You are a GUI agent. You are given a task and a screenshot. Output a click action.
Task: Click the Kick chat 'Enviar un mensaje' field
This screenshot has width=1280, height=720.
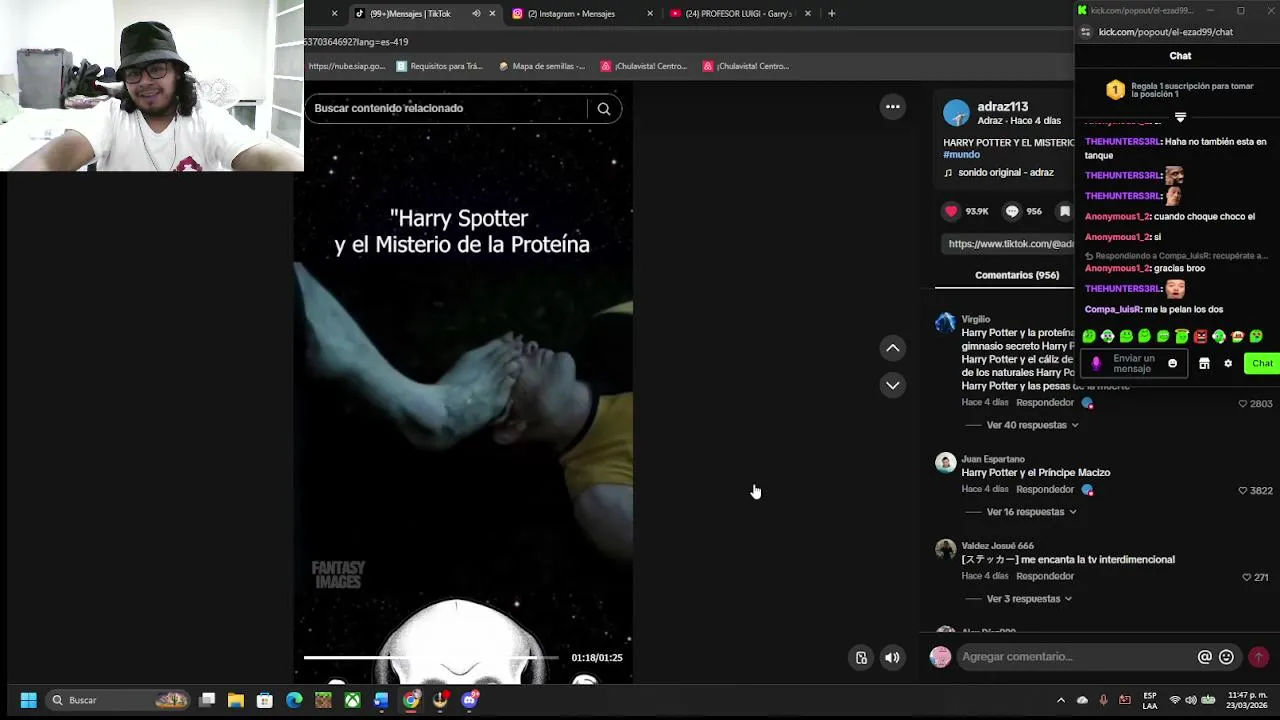[1133, 364]
